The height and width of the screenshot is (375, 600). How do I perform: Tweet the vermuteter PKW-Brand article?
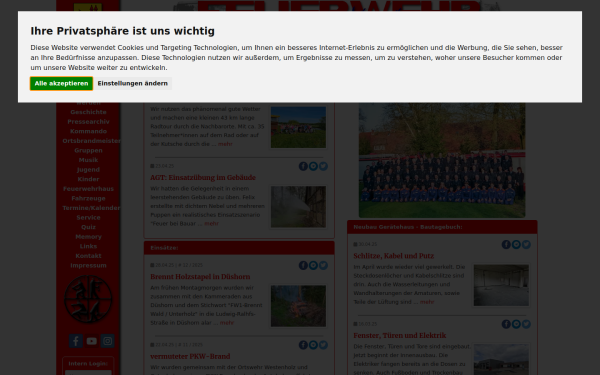coord(323,345)
